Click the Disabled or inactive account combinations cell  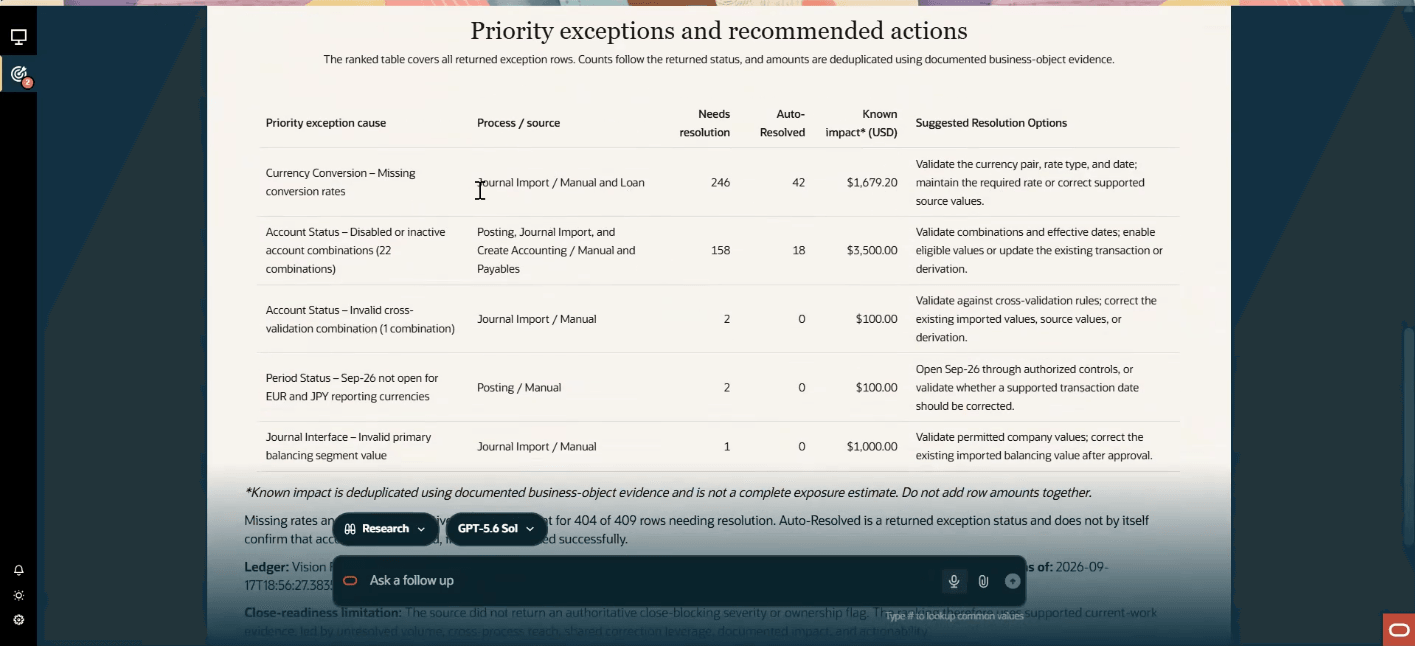pos(358,250)
